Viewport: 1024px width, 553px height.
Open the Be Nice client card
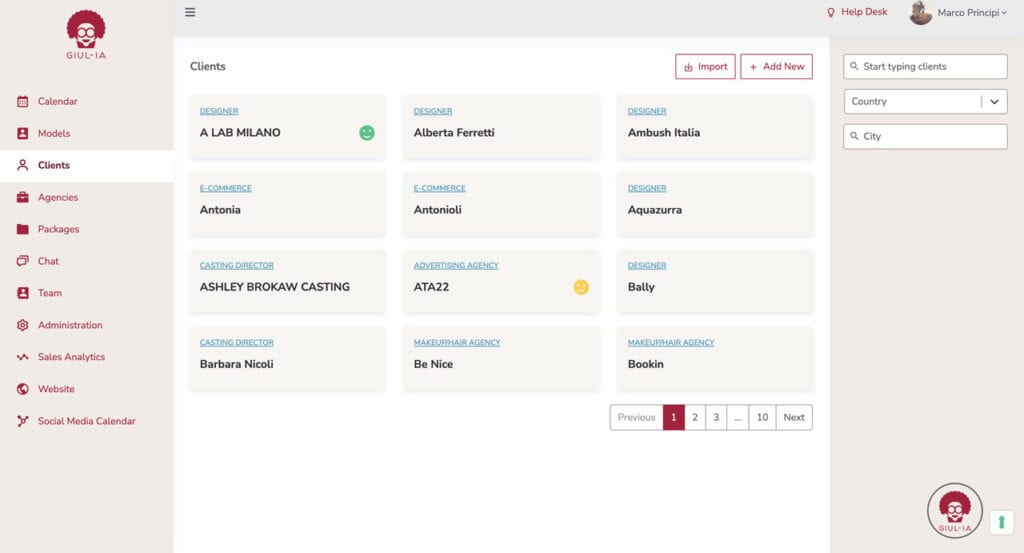tap(501, 358)
